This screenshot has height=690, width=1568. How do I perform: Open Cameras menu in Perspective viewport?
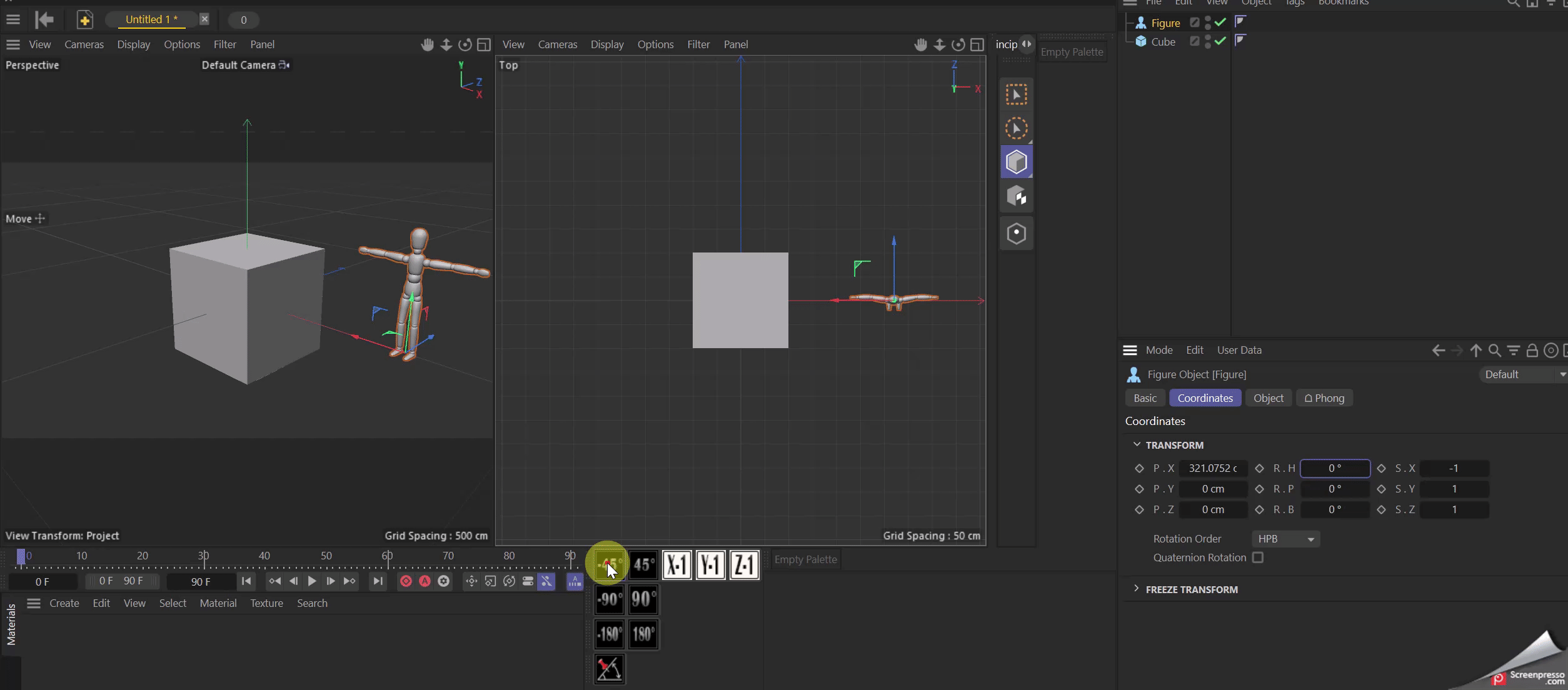point(84,44)
